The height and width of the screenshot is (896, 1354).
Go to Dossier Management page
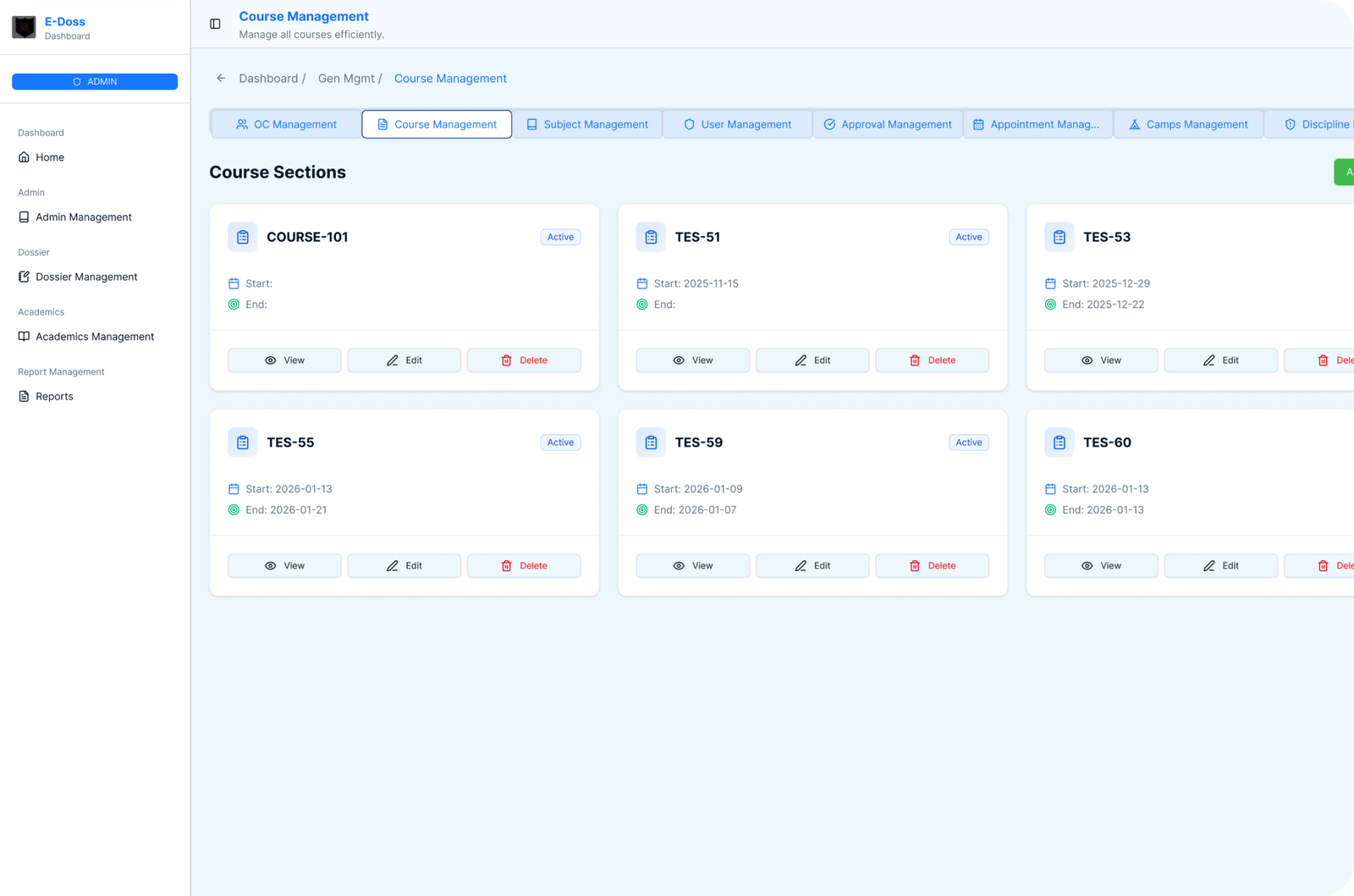coord(85,277)
